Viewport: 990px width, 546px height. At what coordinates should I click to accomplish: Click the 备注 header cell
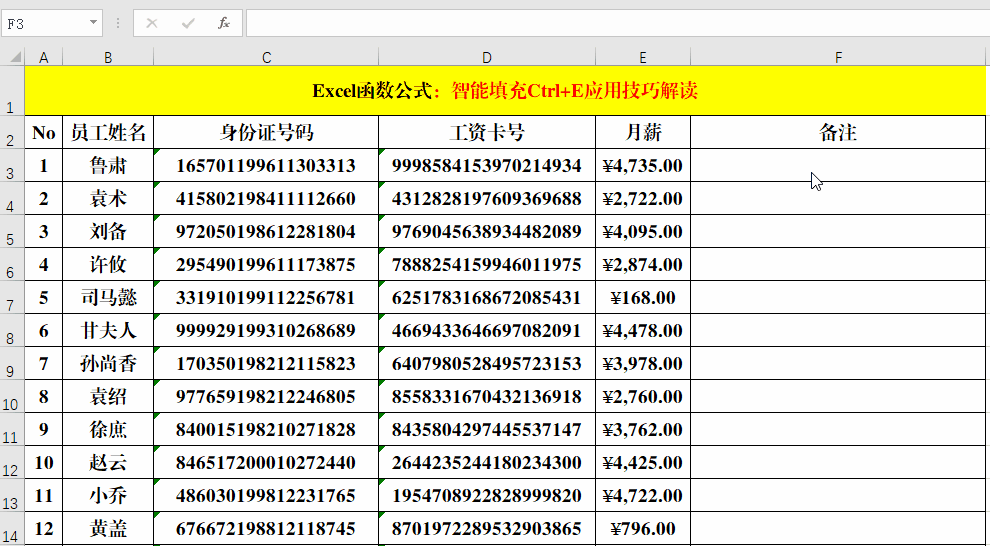(x=838, y=132)
